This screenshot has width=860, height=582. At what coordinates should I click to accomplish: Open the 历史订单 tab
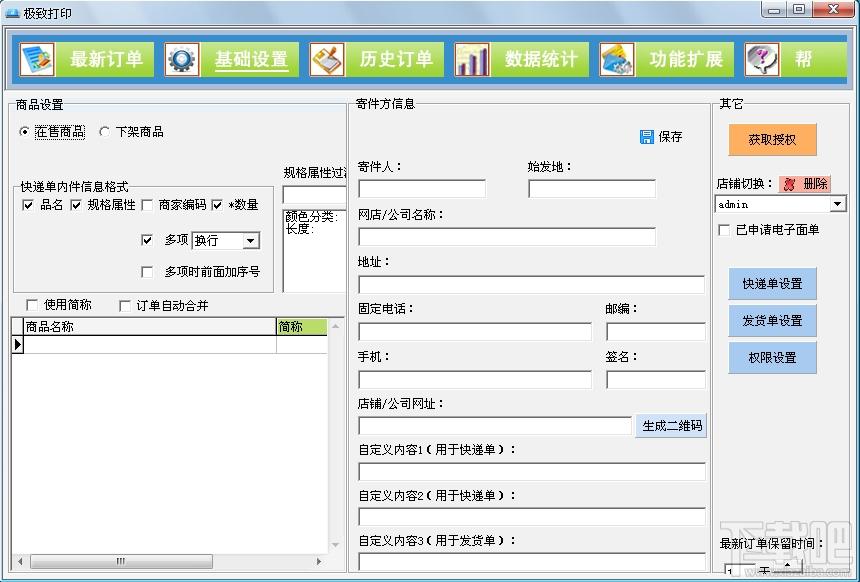[395, 59]
